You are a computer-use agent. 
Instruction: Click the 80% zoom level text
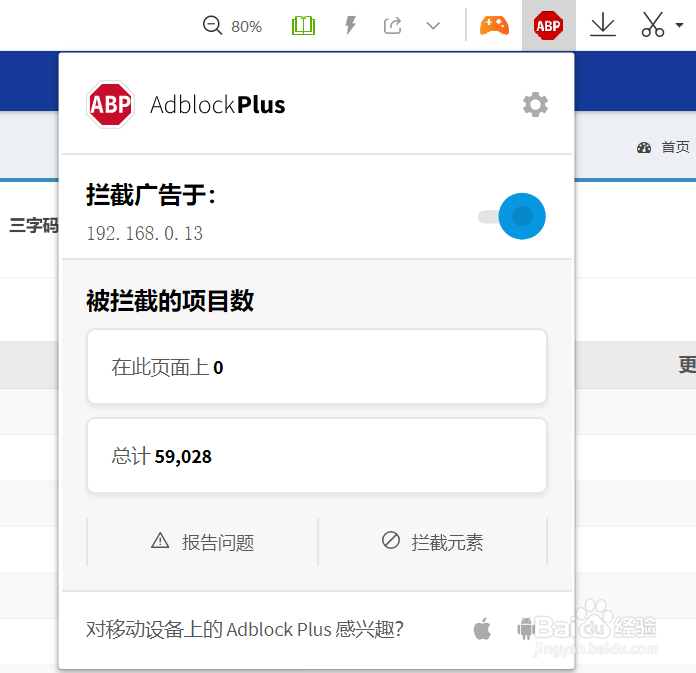point(246,27)
